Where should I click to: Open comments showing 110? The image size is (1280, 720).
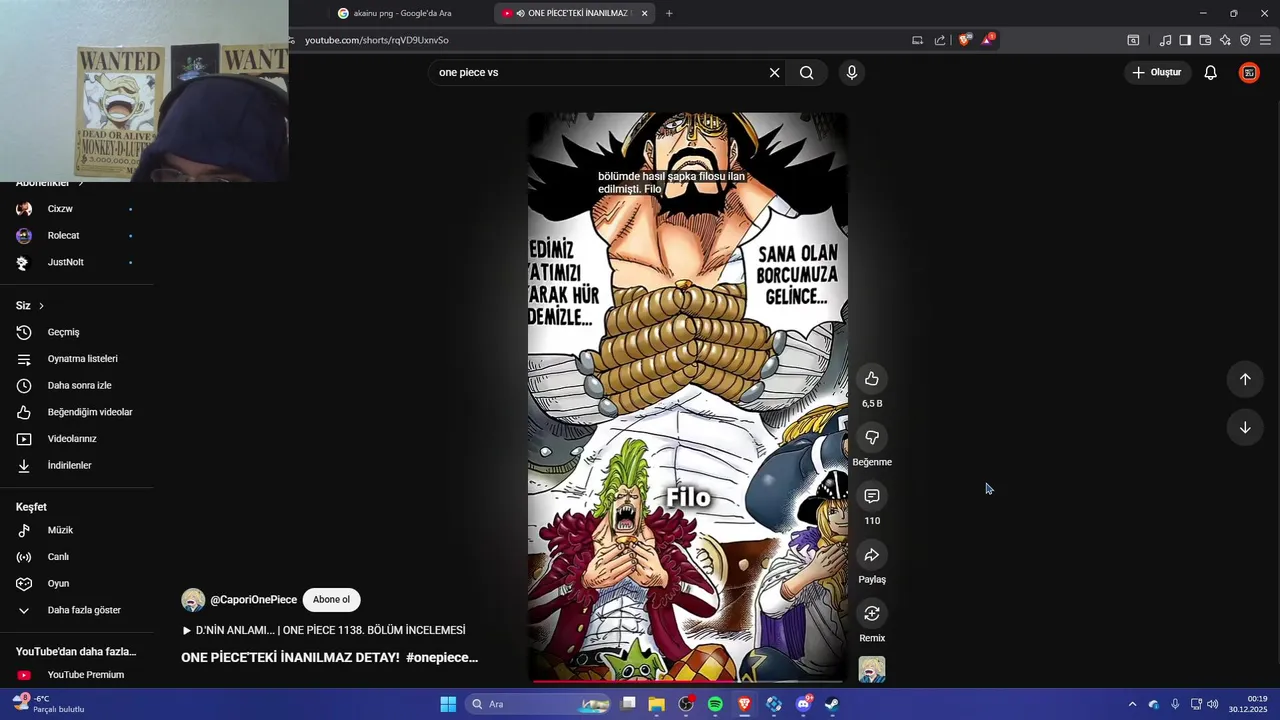pyautogui.click(x=872, y=496)
